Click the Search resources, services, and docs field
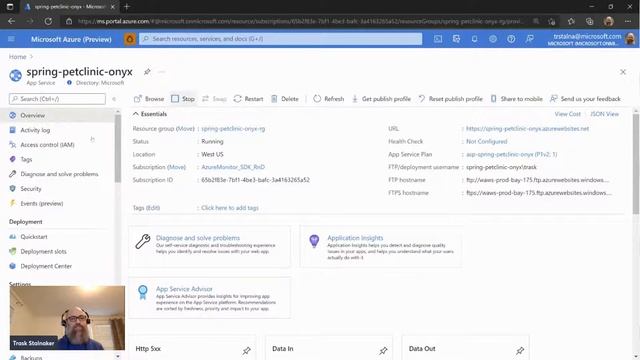The width and height of the screenshot is (640, 360). point(280,39)
